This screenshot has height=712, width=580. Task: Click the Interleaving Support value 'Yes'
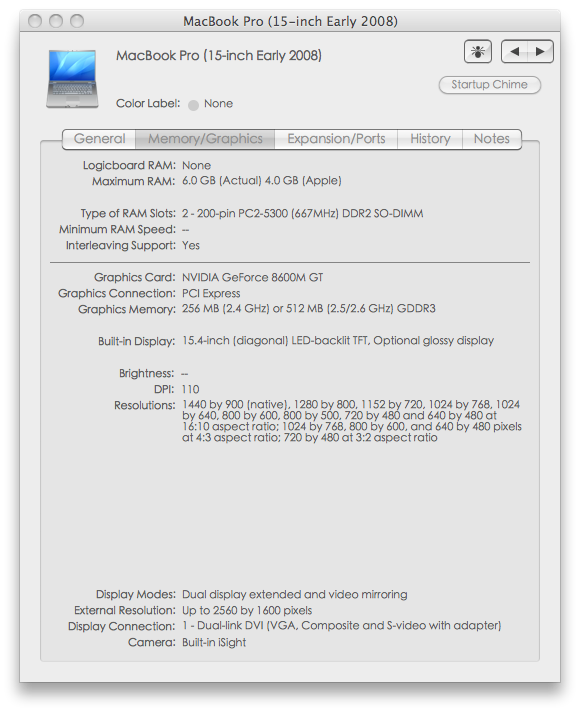click(191, 245)
